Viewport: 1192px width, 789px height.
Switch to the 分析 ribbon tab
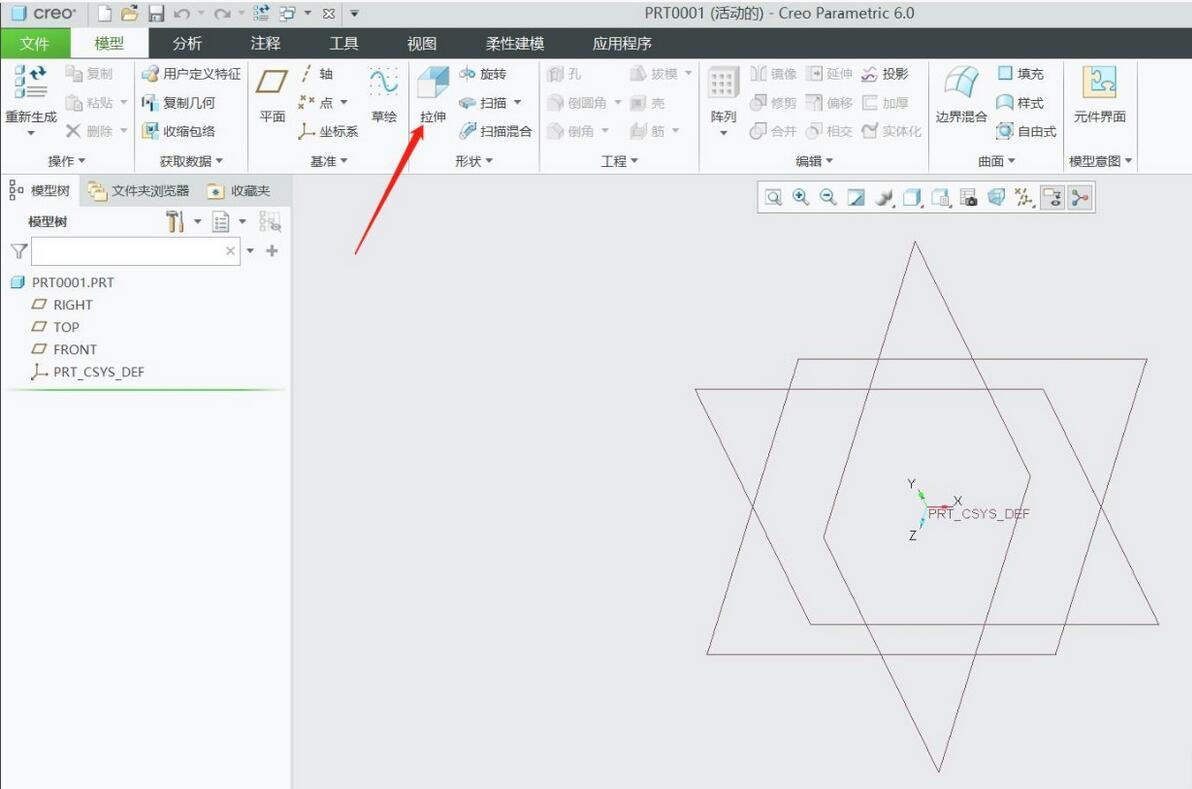(187, 43)
